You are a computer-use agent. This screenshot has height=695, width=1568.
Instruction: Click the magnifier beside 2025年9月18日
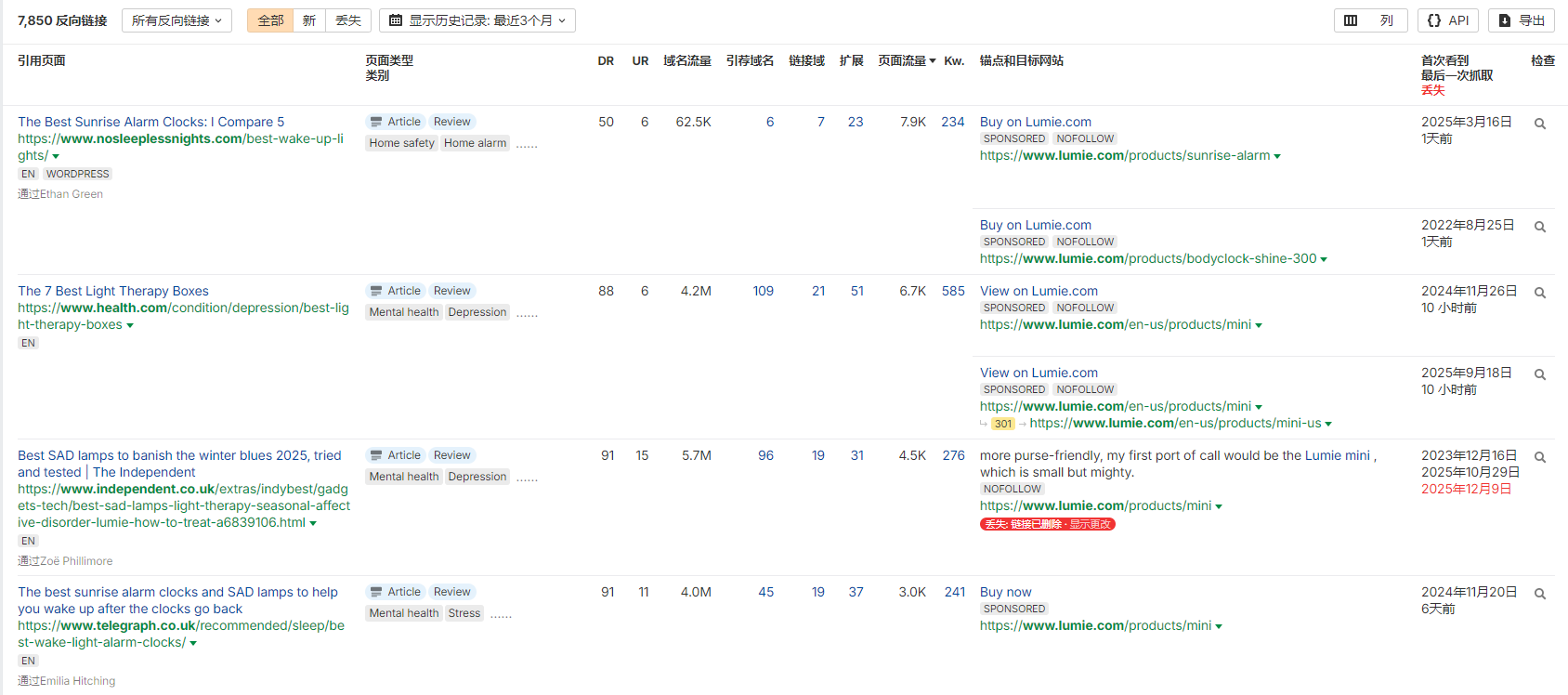(x=1539, y=374)
